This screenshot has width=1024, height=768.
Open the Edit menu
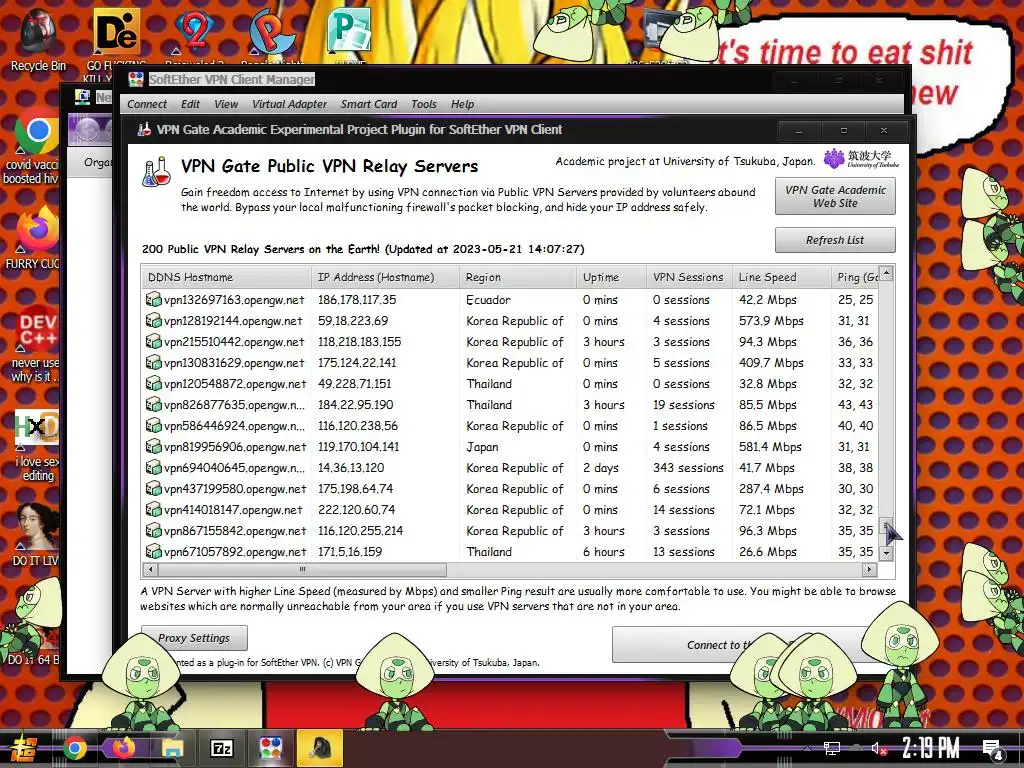tap(190, 104)
